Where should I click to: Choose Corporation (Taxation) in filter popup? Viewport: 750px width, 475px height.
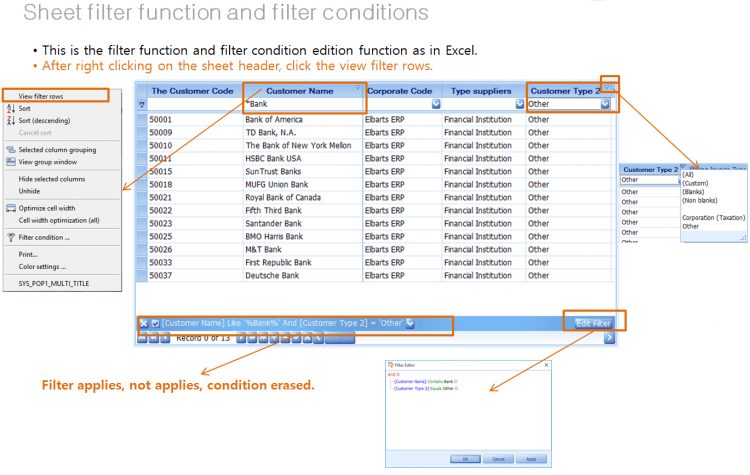(713, 218)
